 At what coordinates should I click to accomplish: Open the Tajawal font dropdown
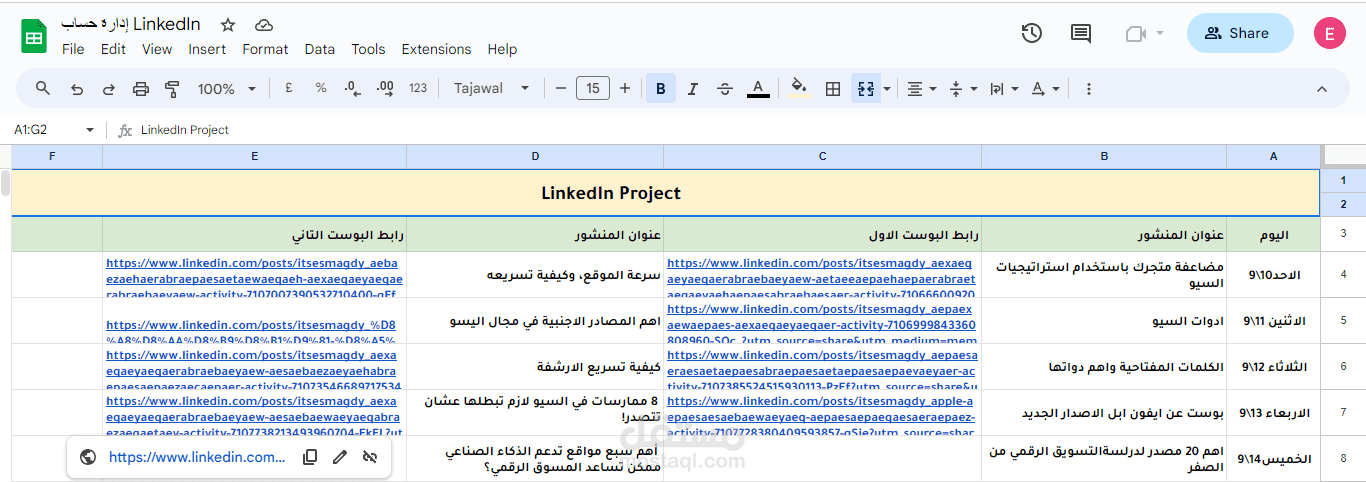[491, 89]
